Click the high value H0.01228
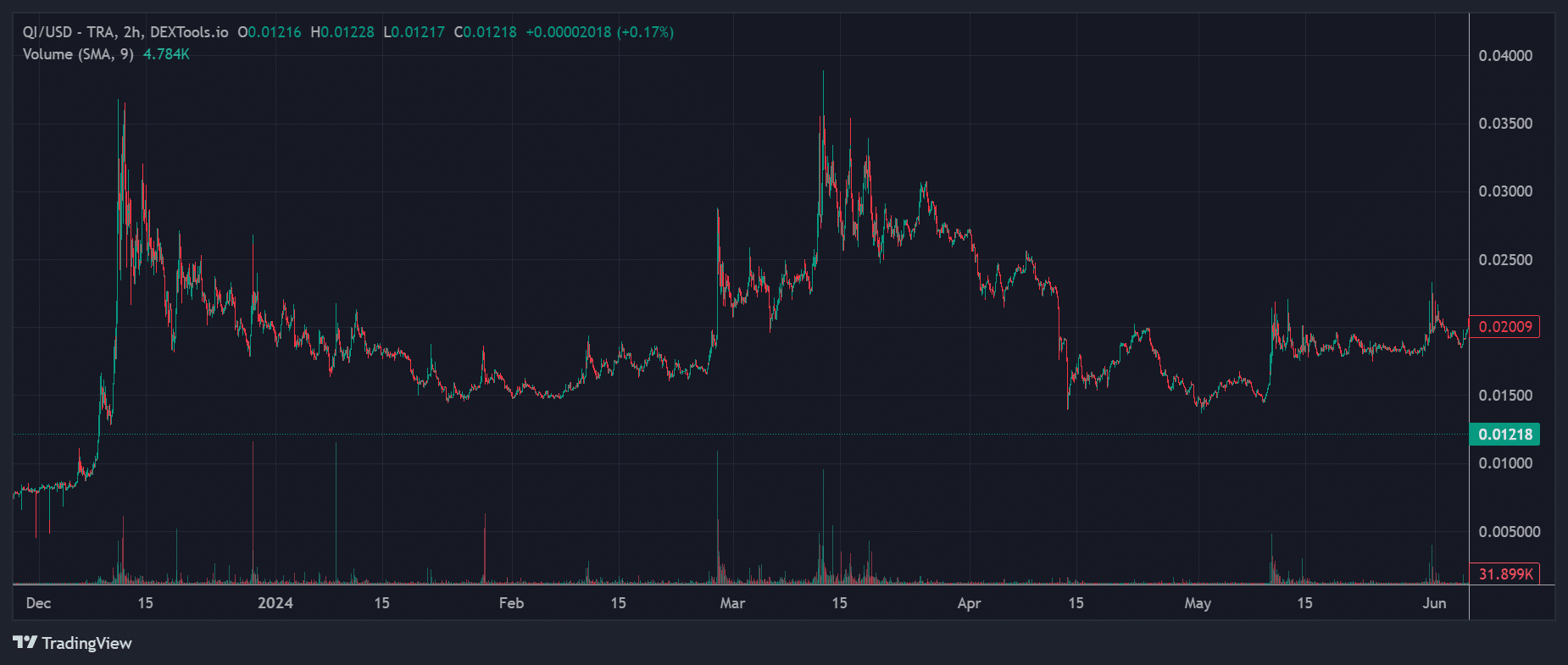Image resolution: width=1568 pixels, height=665 pixels. click(x=342, y=32)
